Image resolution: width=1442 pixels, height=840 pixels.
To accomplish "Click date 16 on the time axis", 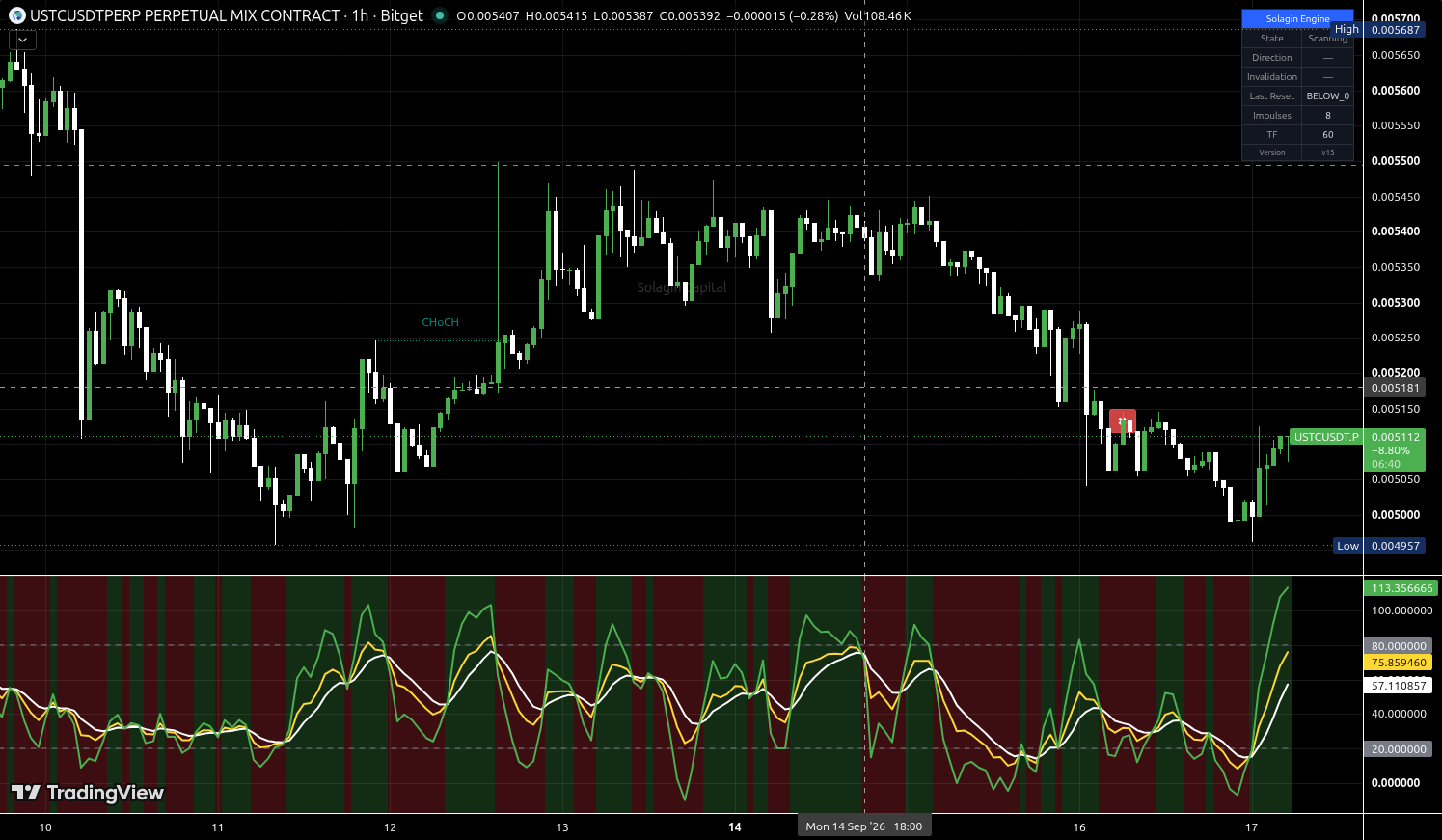I will pyautogui.click(x=1079, y=827).
